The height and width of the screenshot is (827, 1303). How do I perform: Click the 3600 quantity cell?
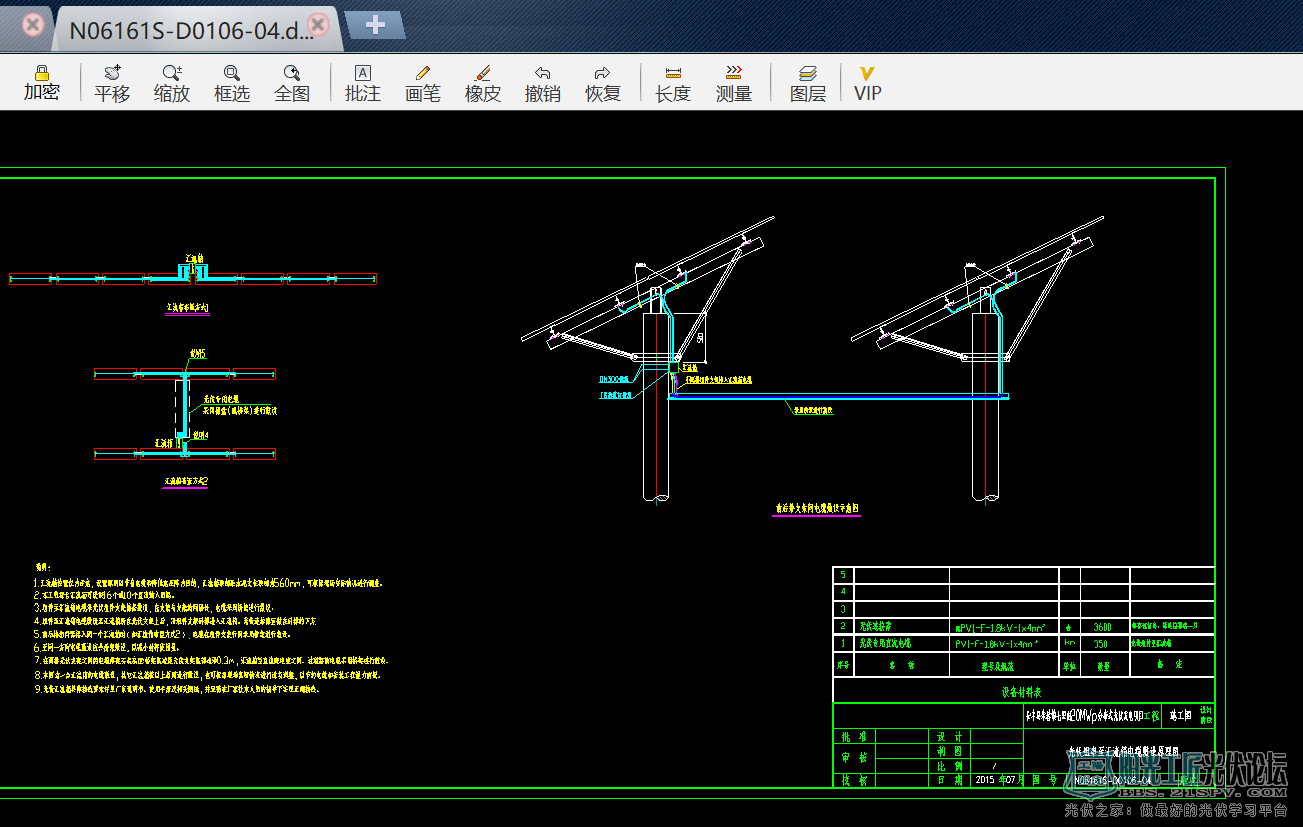pos(1104,627)
